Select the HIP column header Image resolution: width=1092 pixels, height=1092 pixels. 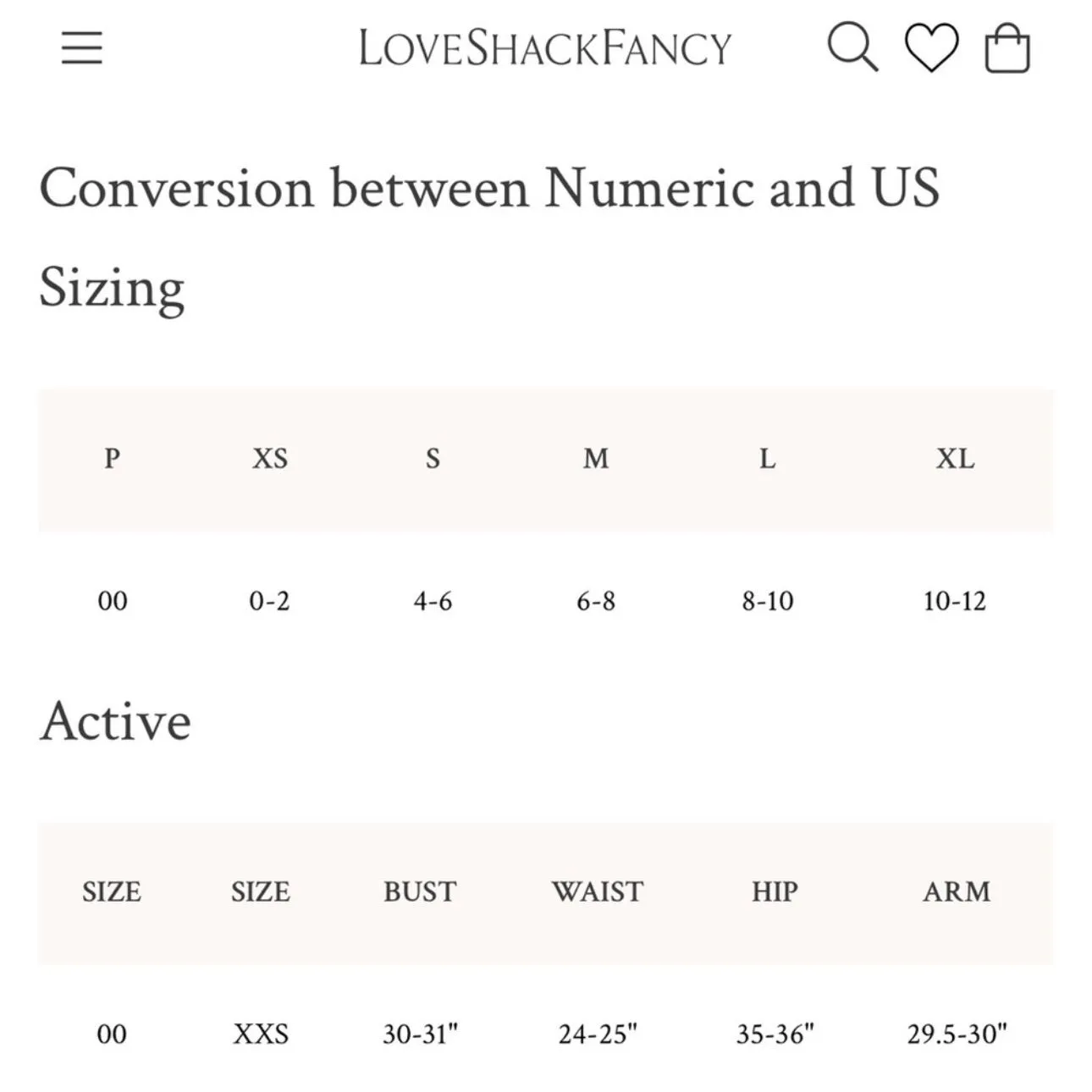(x=775, y=892)
